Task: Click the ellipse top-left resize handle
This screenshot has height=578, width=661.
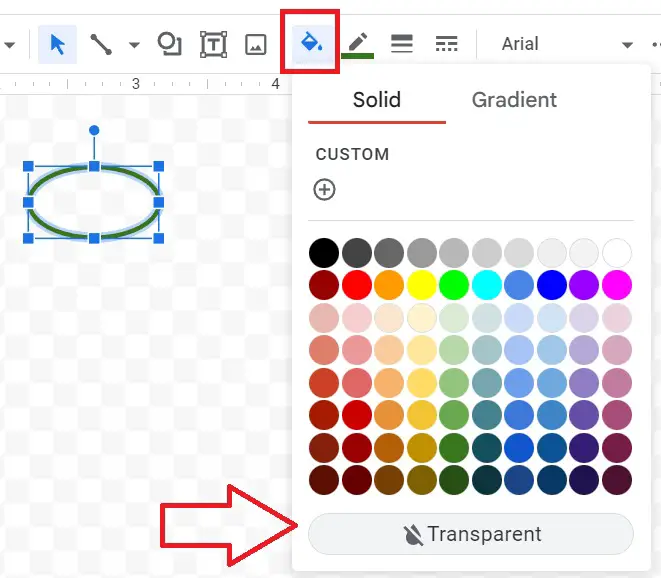Action: (x=28, y=166)
